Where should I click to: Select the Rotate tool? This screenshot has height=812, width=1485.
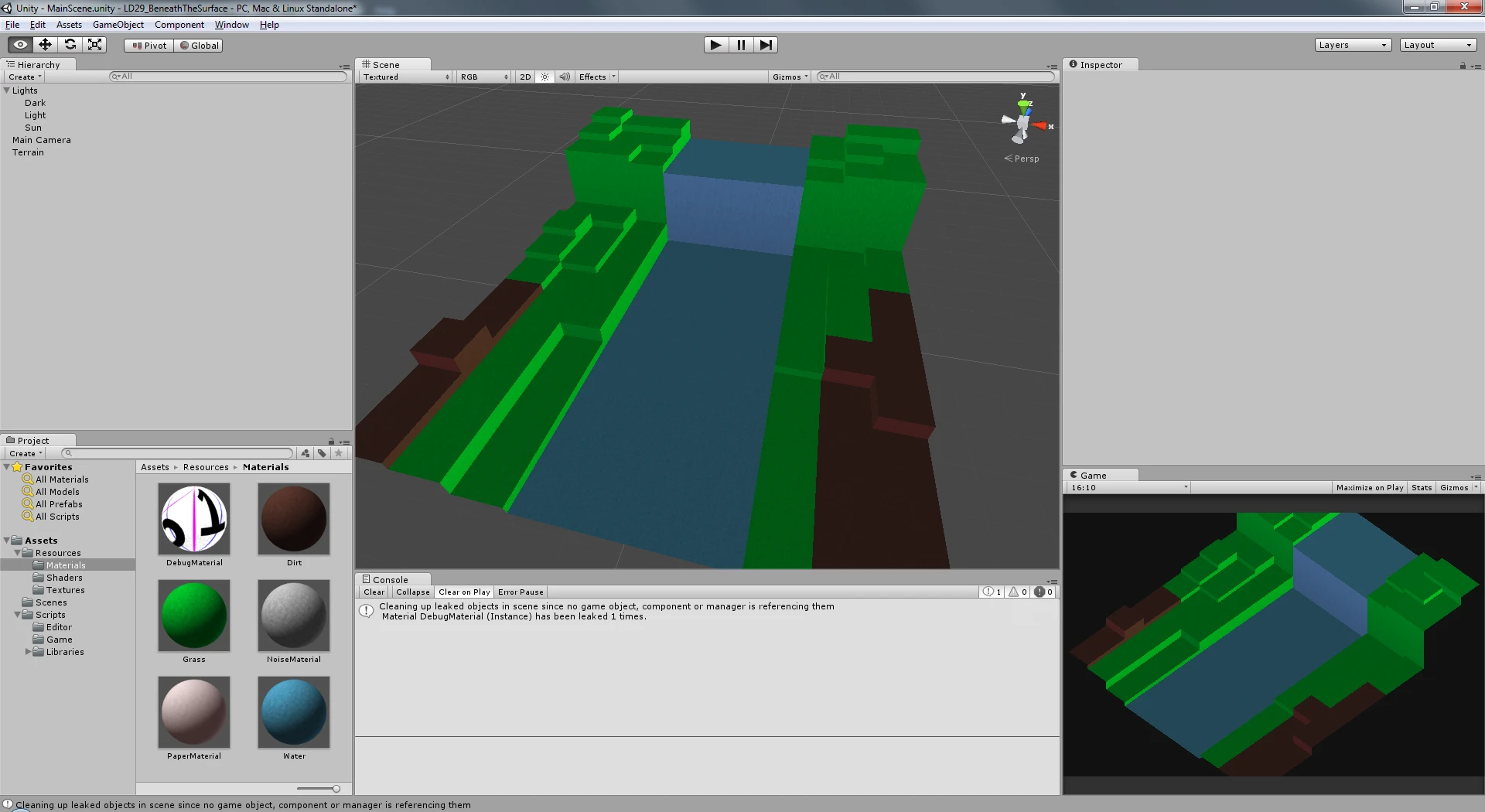tap(70, 45)
